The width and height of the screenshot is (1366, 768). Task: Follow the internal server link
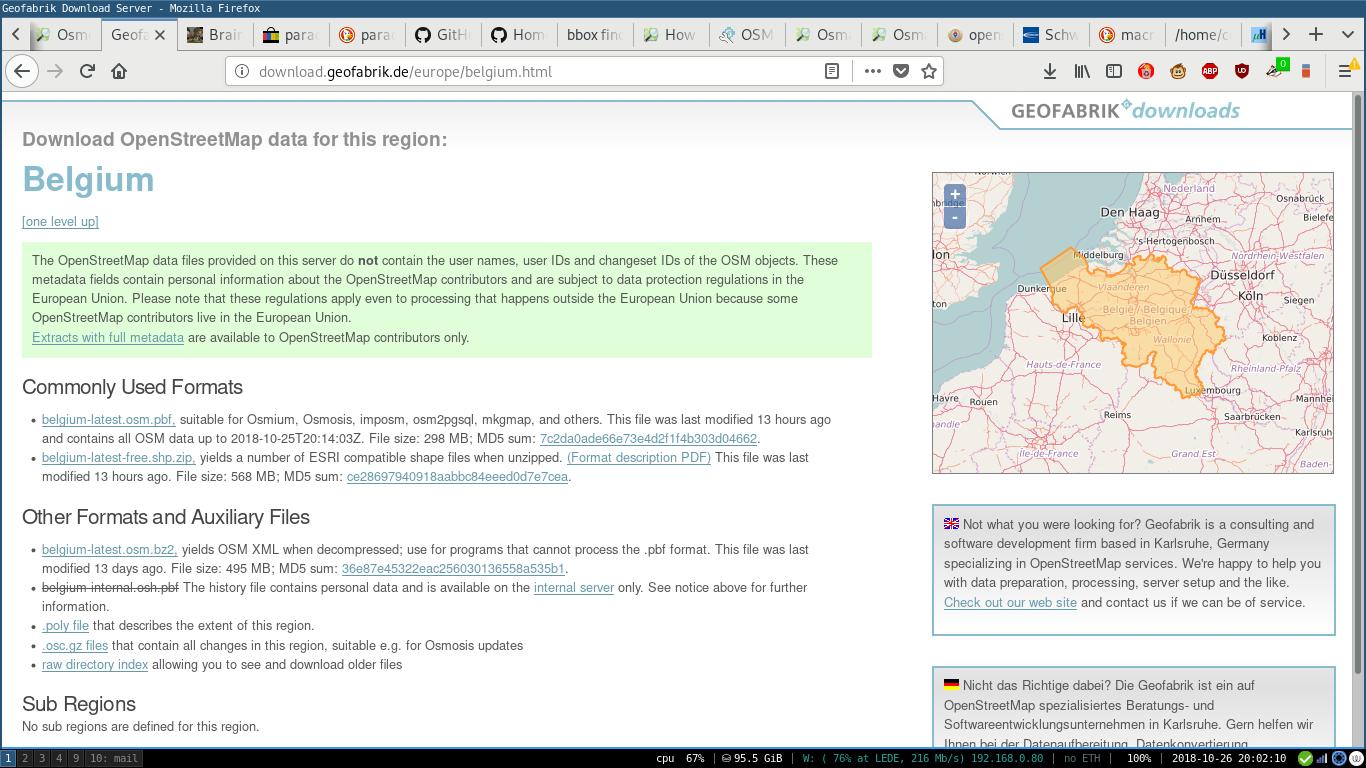[574, 588]
